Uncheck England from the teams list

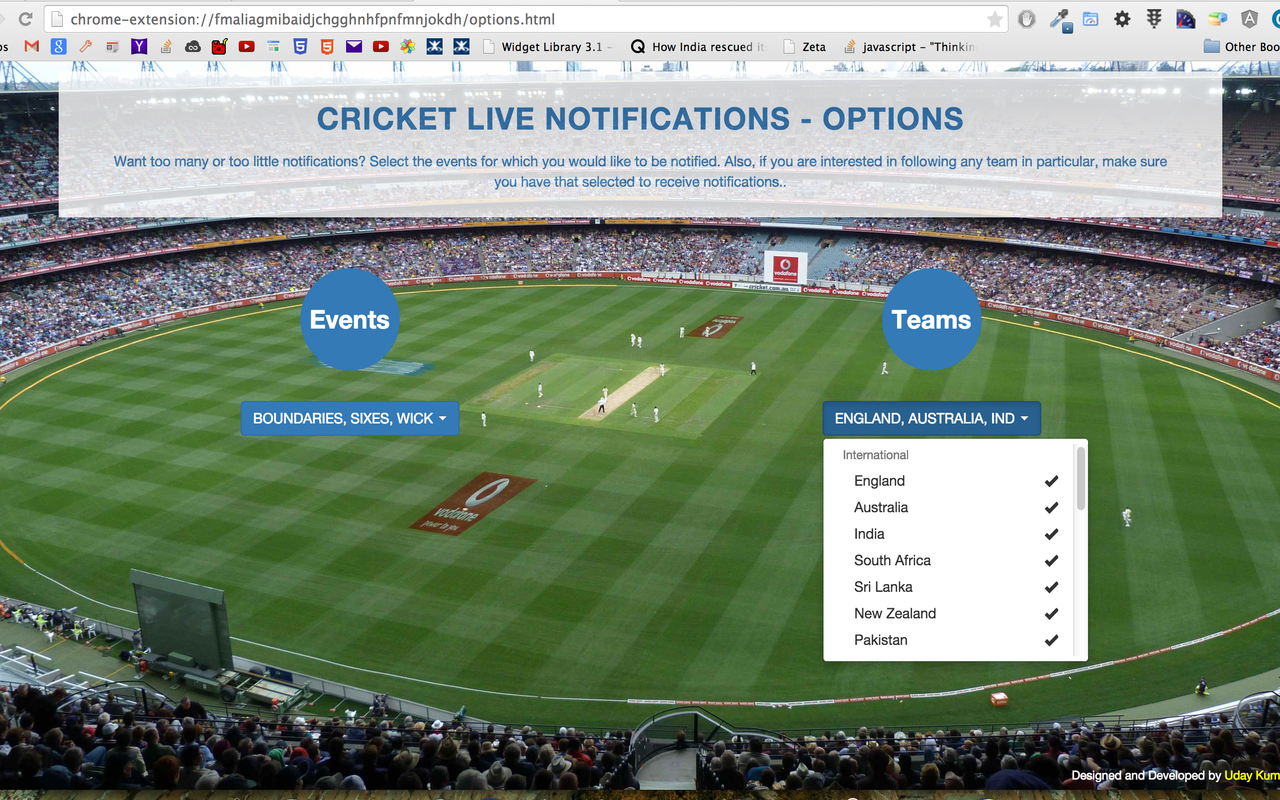1050,481
